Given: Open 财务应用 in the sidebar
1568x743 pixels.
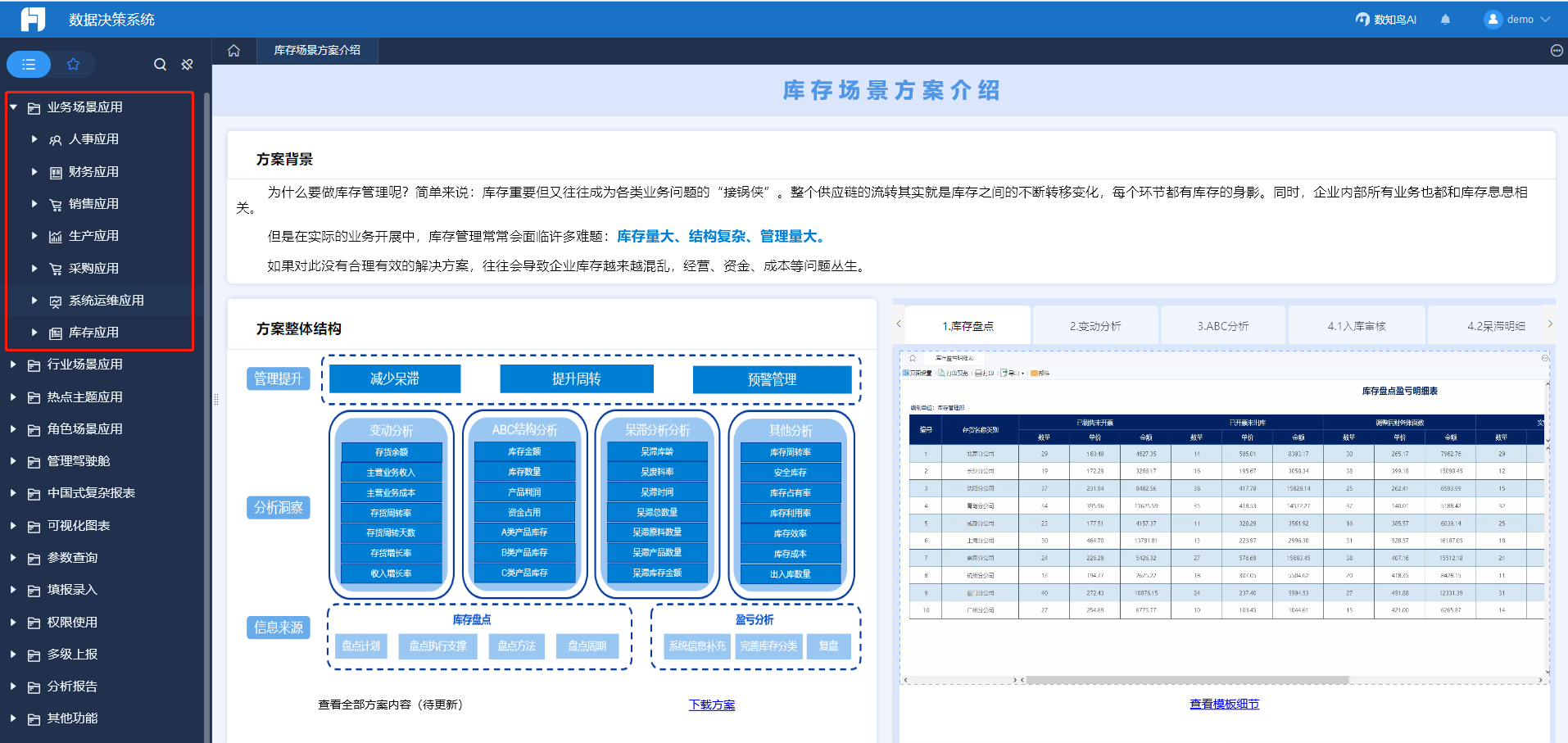Looking at the screenshot, I should tap(93, 172).
